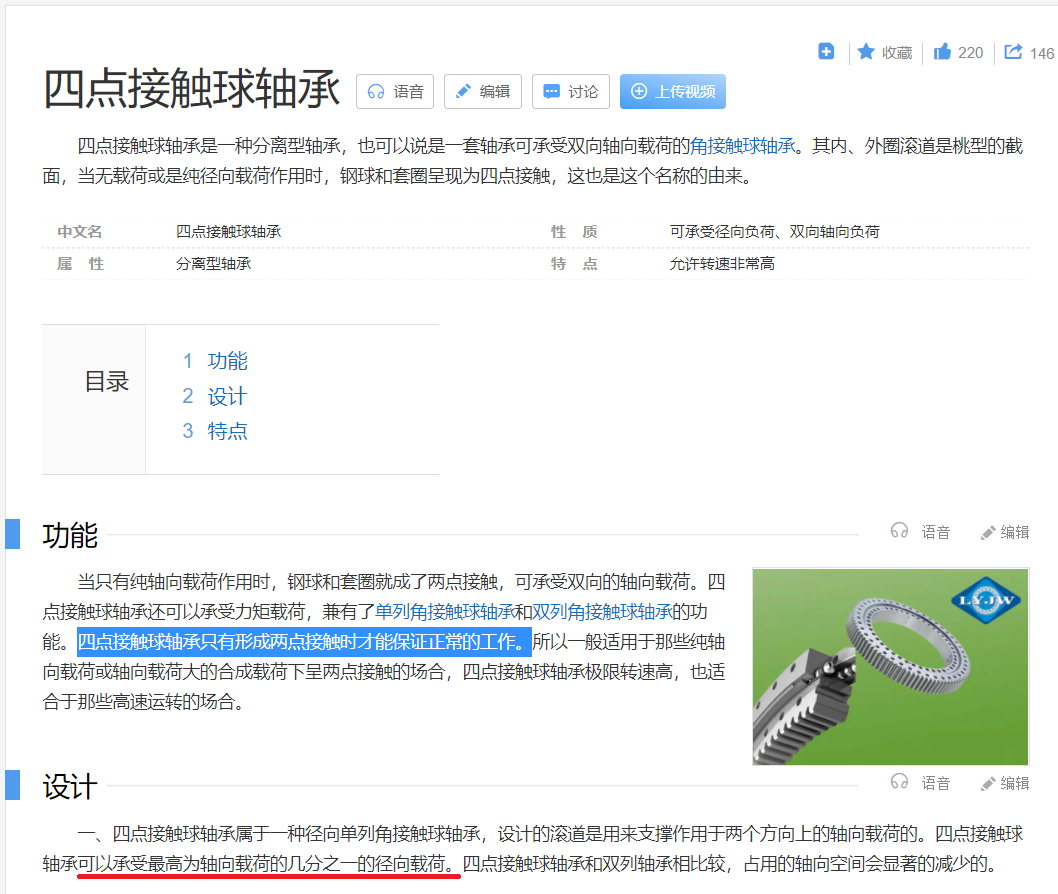Click the thumbs-up like icon
Image resolution: width=1058 pixels, height=894 pixels.
click(943, 52)
